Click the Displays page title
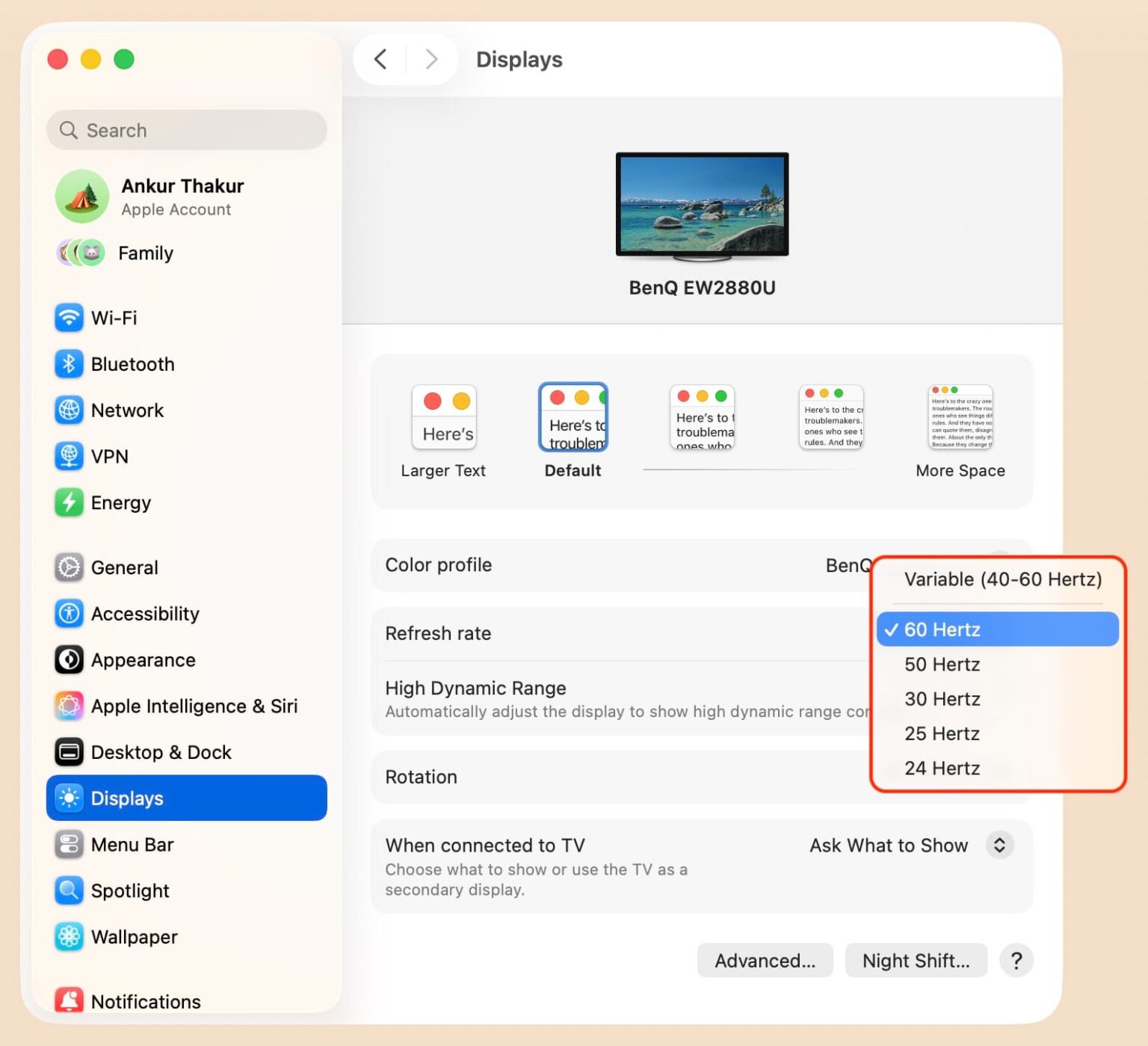 click(x=519, y=59)
